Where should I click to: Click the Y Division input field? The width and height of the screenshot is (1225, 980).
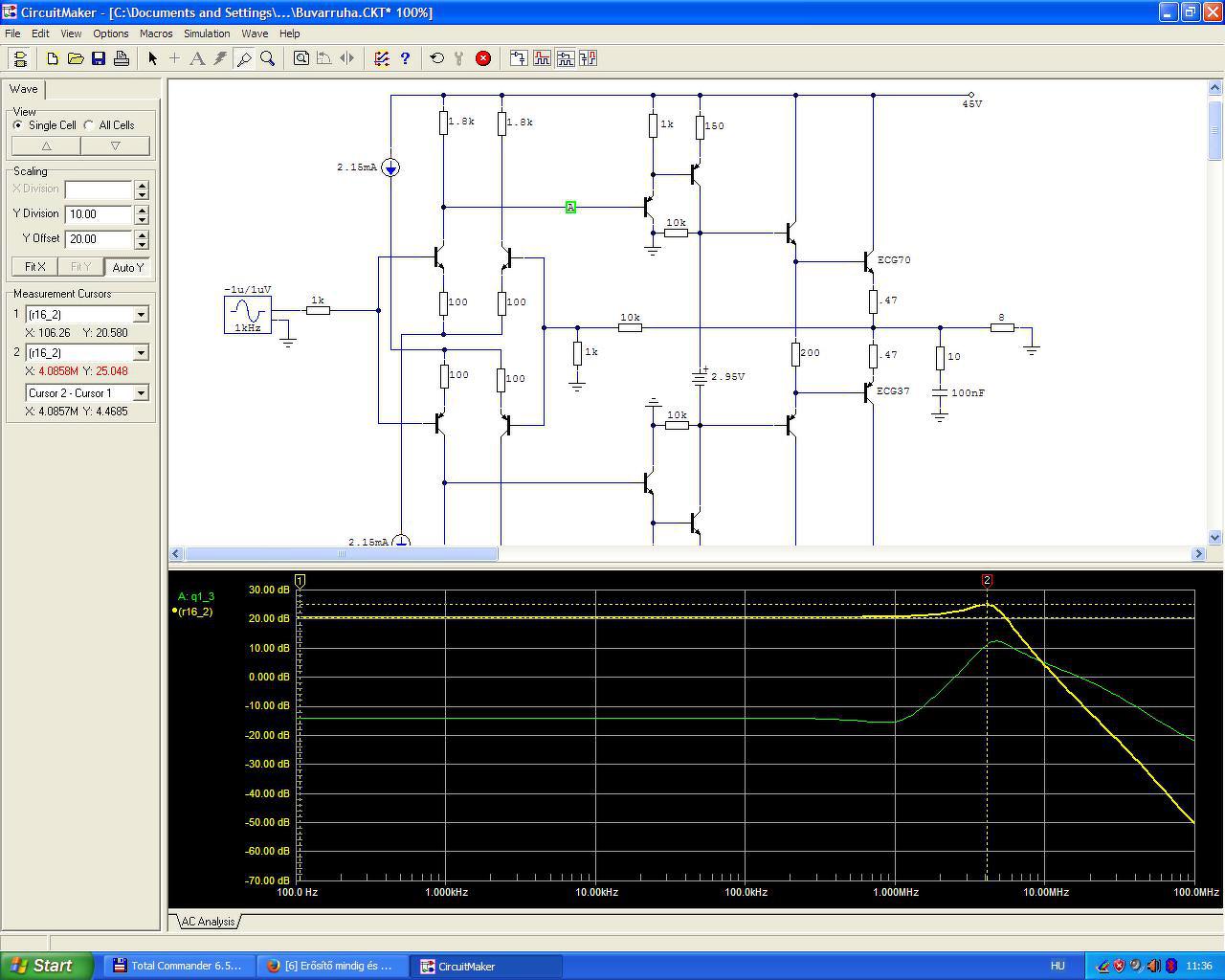[99, 214]
